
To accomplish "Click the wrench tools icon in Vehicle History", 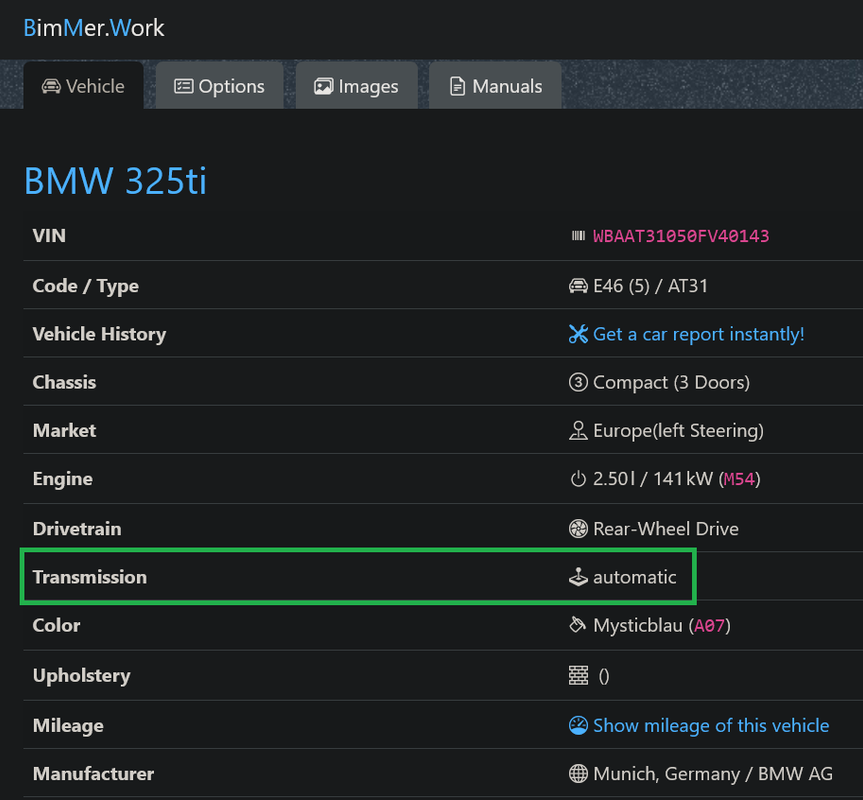I will (578, 334).
